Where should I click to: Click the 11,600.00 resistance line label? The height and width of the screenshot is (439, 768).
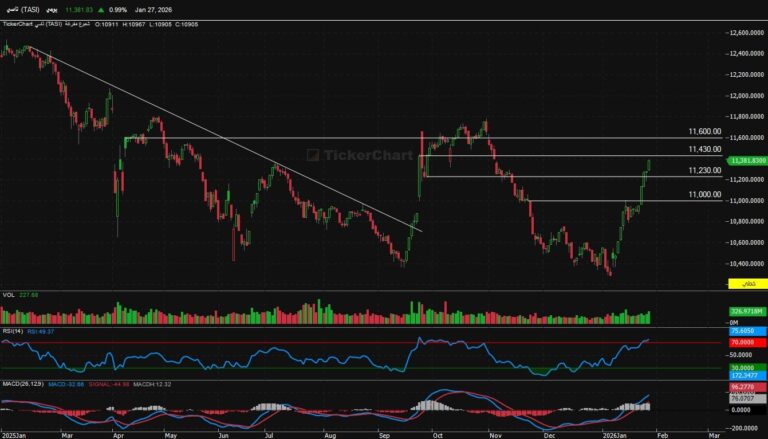tap(705, 131)
